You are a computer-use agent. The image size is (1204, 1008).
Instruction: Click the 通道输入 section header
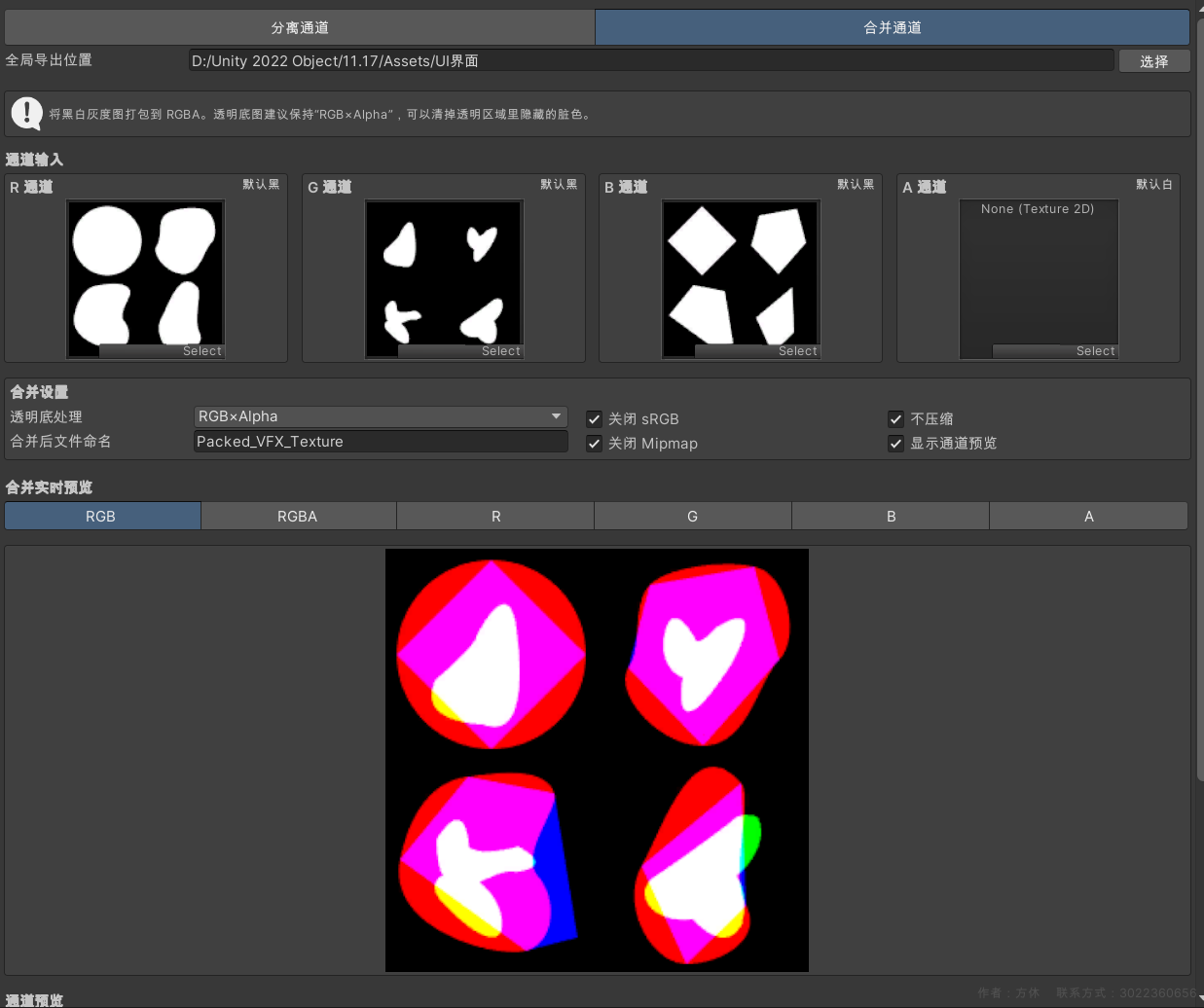point(34,160)
